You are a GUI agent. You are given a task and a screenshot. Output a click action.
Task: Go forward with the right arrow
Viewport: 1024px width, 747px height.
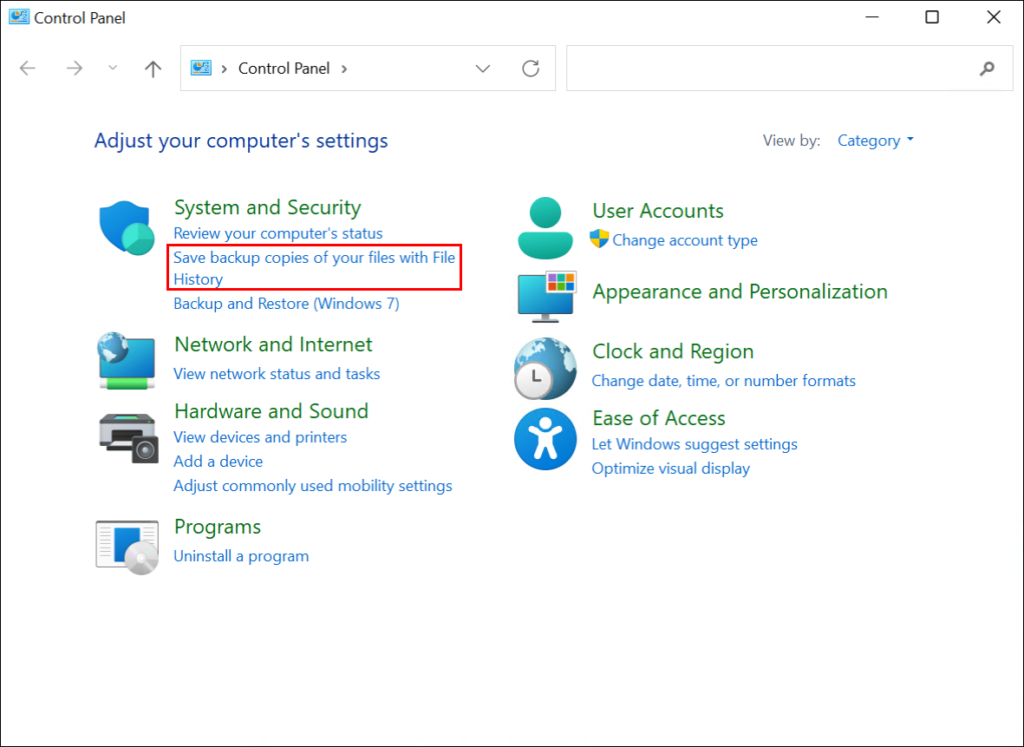coord(74,68)
